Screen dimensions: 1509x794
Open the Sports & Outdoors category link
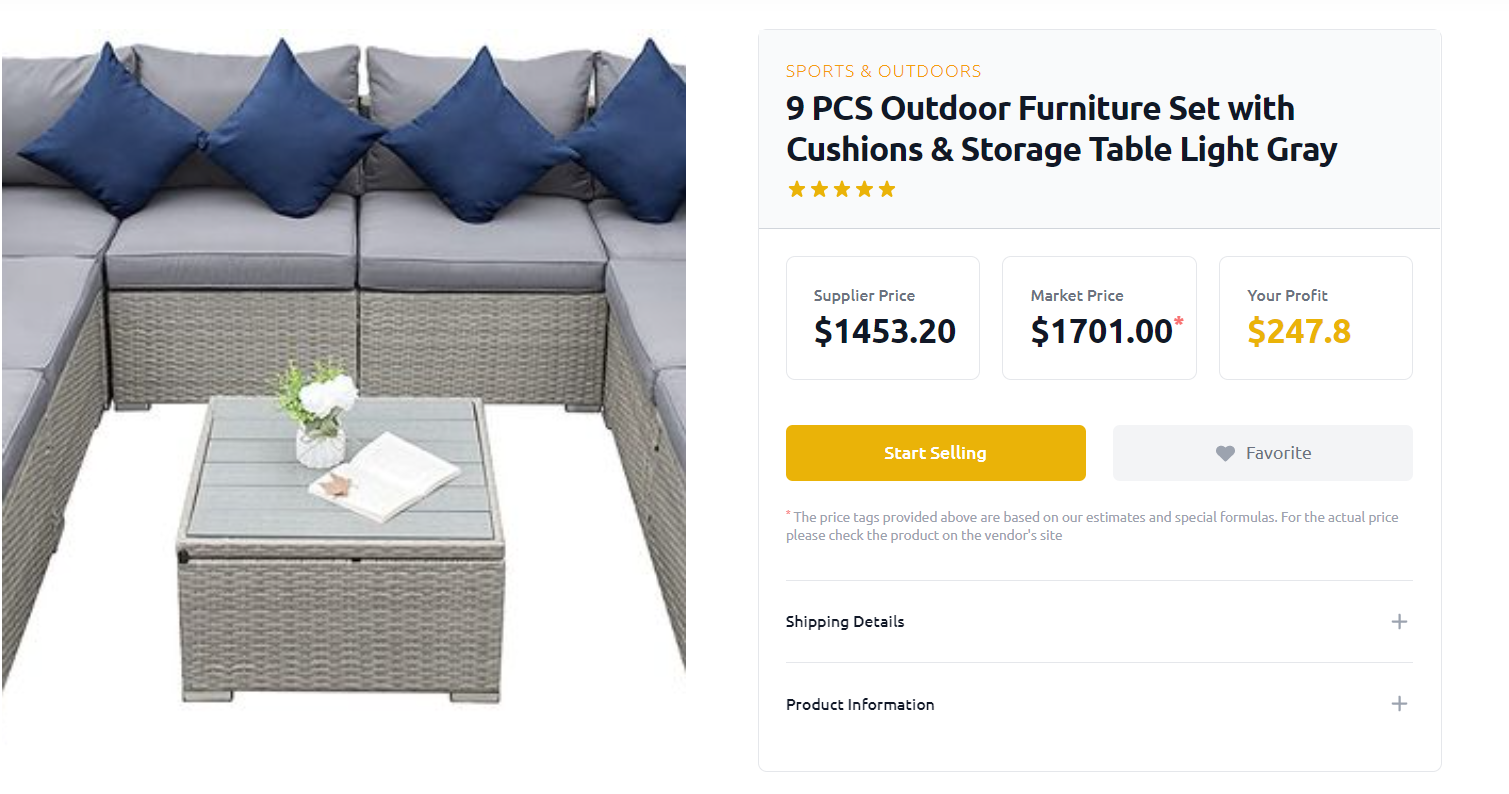(883, 71)
